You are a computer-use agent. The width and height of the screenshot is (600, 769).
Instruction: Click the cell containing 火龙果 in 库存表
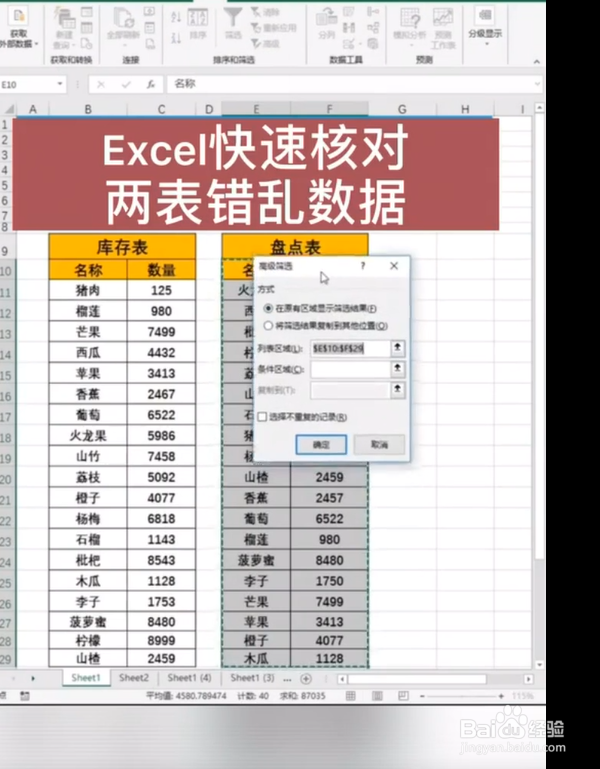coord(88,436)
